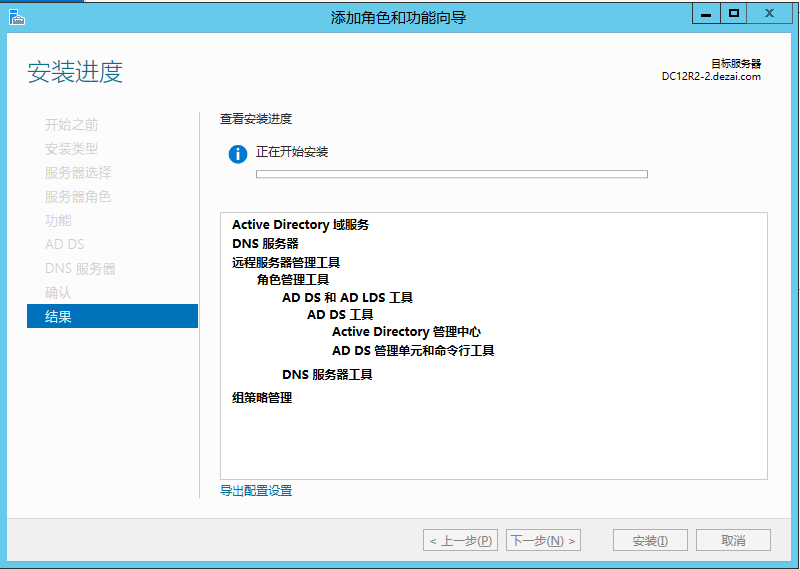Select the 开始之前 step
Viewport: 800px width, 569px height.
coord(71,125)
